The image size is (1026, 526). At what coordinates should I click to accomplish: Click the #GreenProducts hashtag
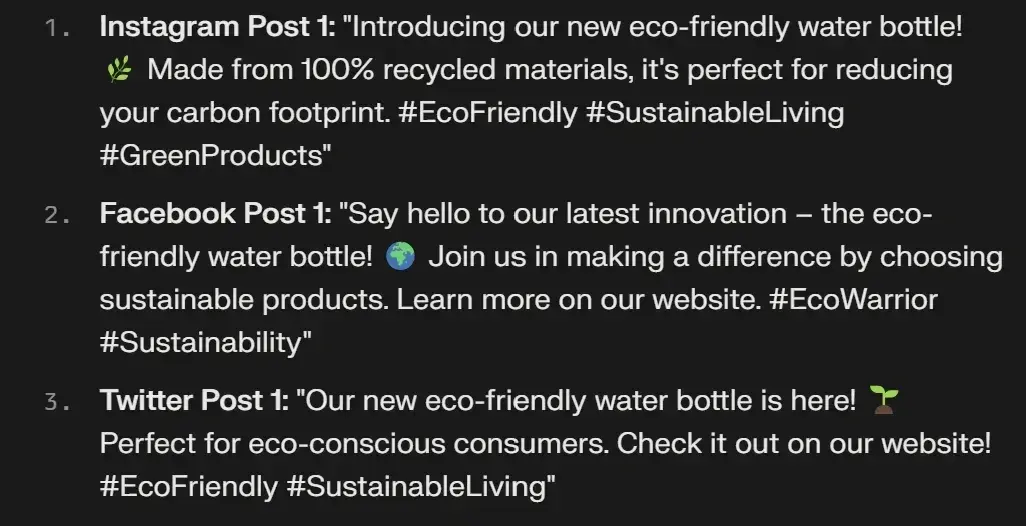tap(211, 156)
